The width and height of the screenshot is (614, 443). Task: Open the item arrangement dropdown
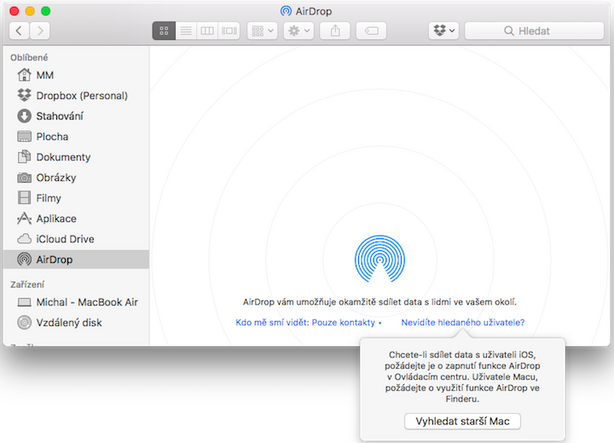pos(262,31)
